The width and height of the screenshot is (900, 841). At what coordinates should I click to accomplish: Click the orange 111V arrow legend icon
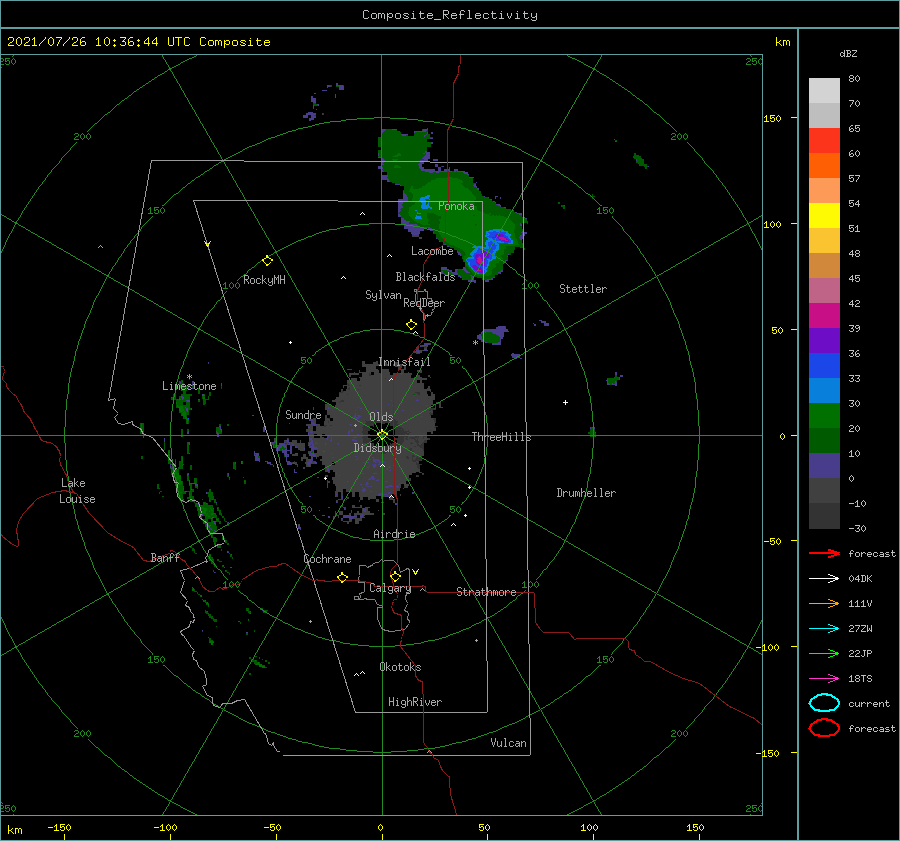click(824, 603)
